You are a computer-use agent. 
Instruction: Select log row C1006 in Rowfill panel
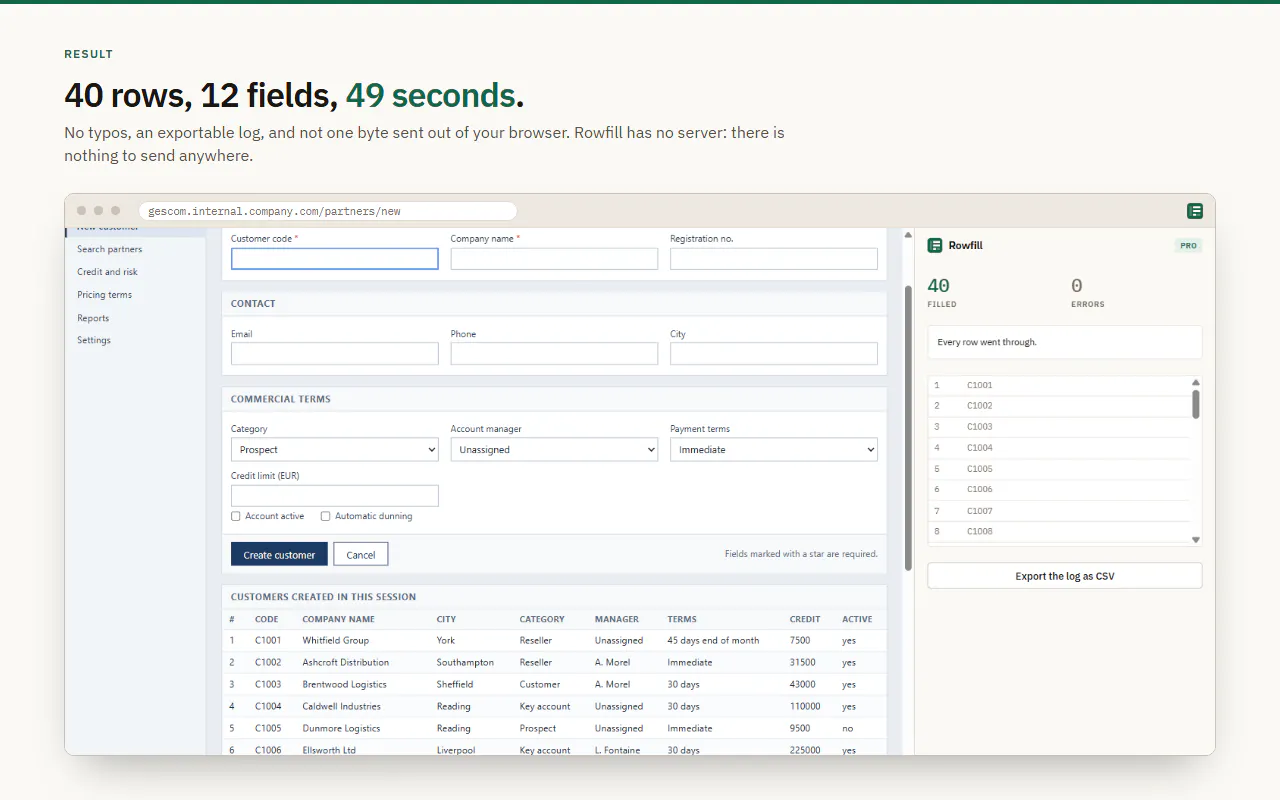(1060, 490)
